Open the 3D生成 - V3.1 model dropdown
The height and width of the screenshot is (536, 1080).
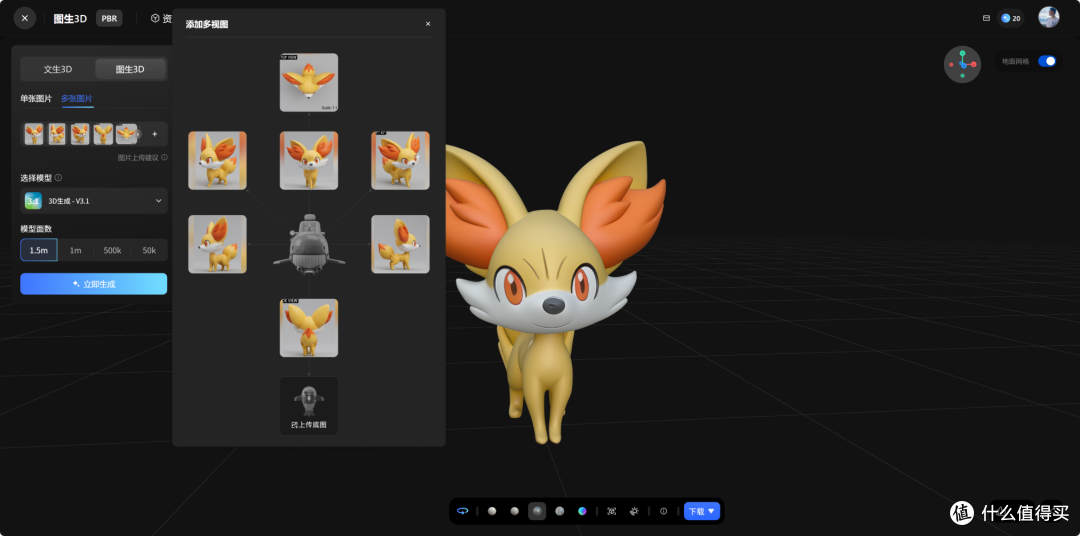pyautogui.click(x=94, y=200)
